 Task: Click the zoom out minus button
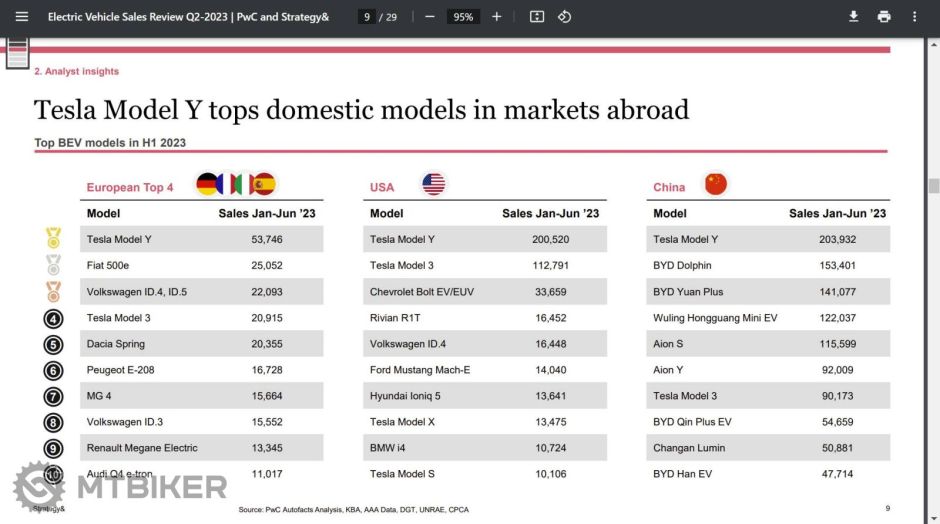click(x=430, y=17)
